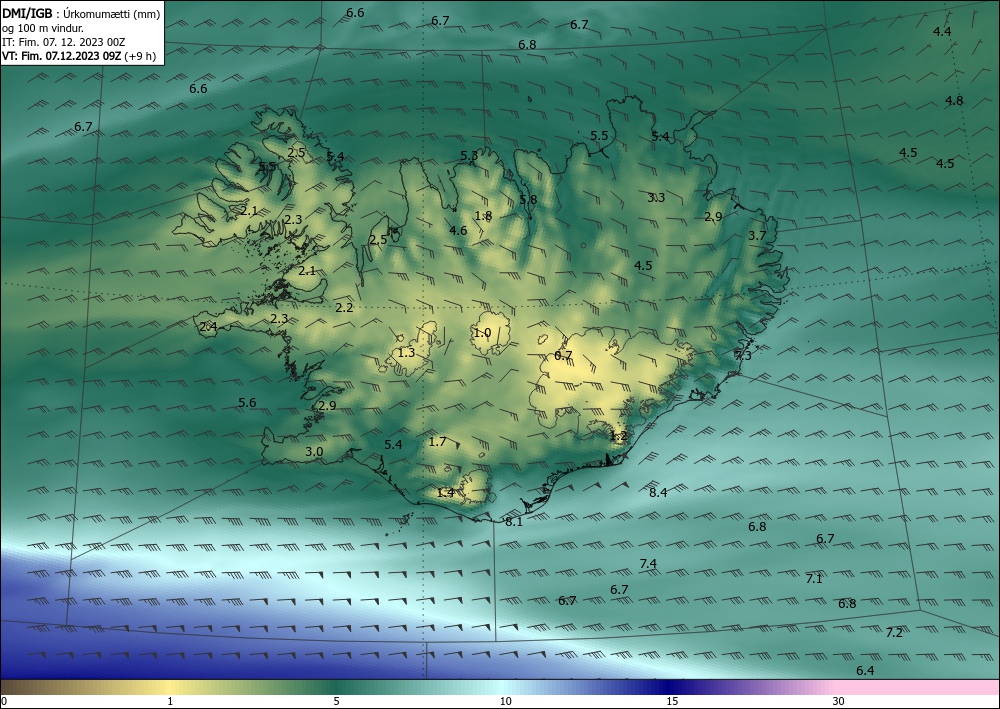The width and height of the screenshot is (1000, 709).
Task: Click the 5.3 value label
Action: (x=469, y=156)
